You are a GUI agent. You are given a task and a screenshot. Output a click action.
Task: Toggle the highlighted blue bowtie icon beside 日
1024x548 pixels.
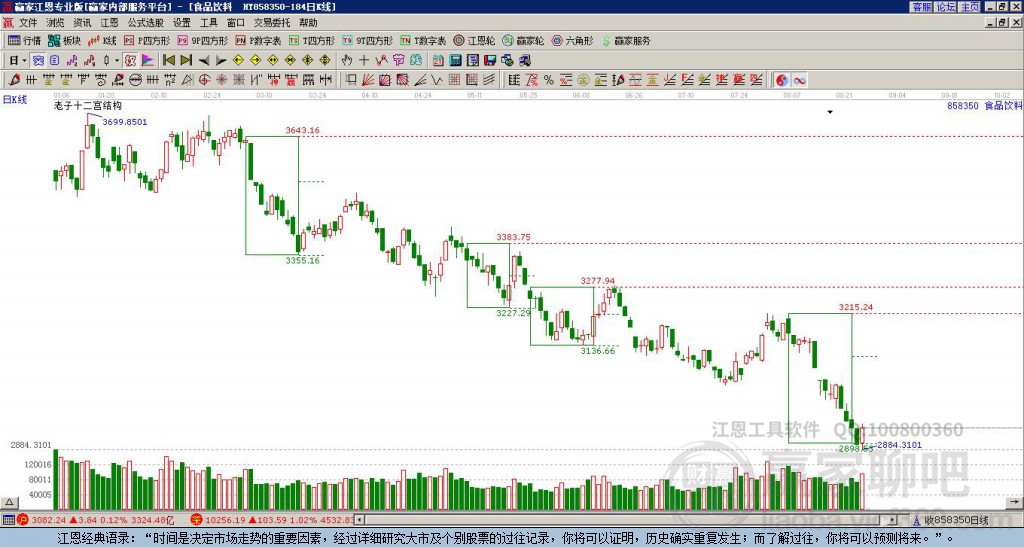coord(39,60)
